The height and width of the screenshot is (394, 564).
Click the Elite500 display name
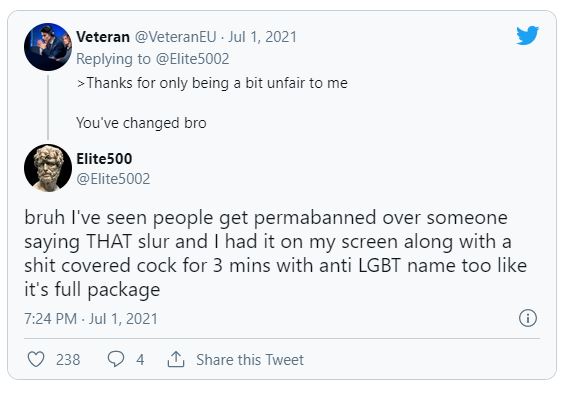[104, 159]
